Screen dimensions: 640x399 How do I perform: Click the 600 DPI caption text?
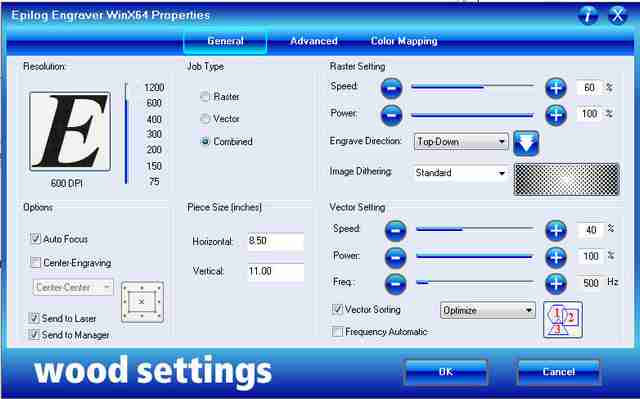[67, 184]
